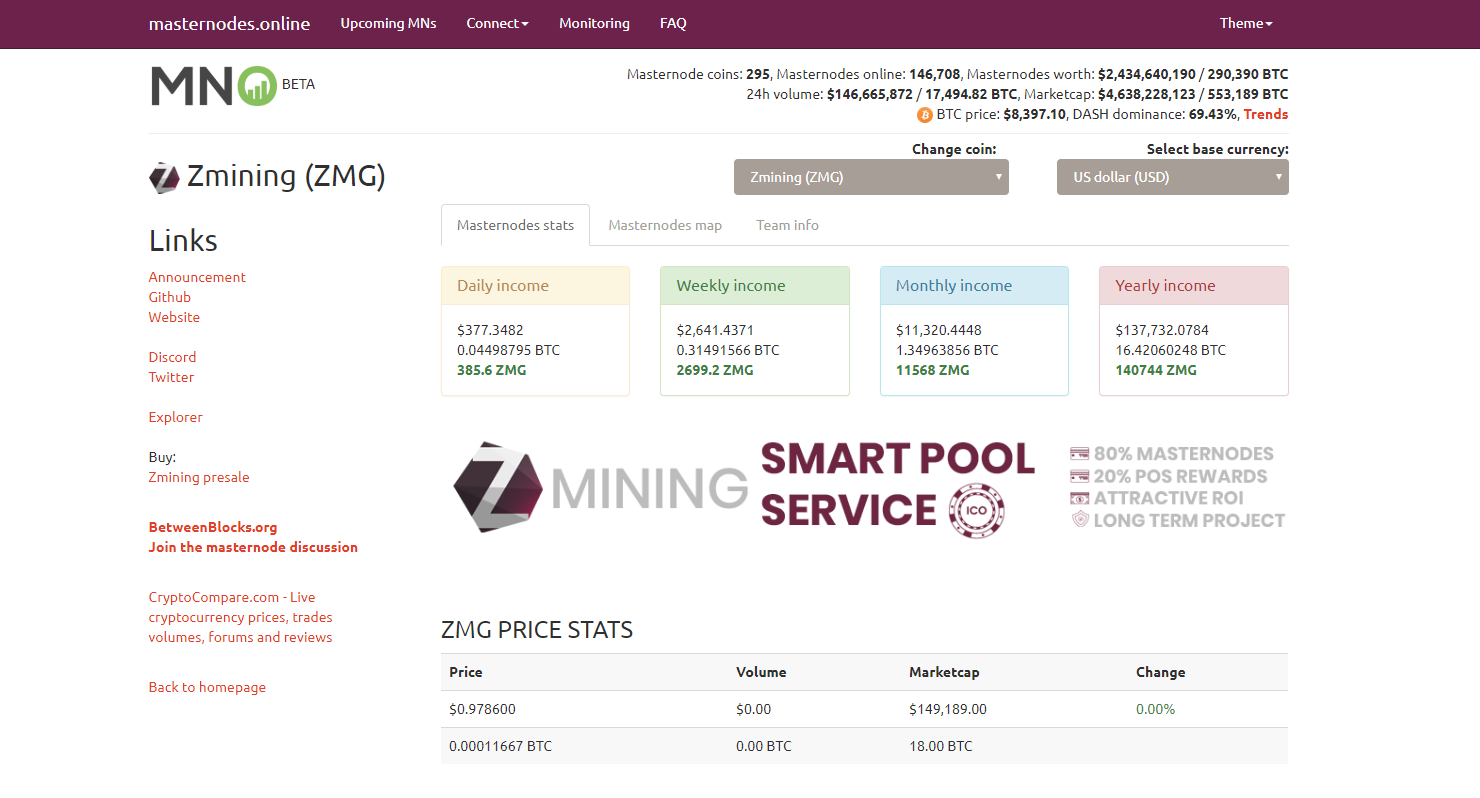Open the Announcement link
Viewport: 1480px width, 798px height.
(x=197, y=277)
